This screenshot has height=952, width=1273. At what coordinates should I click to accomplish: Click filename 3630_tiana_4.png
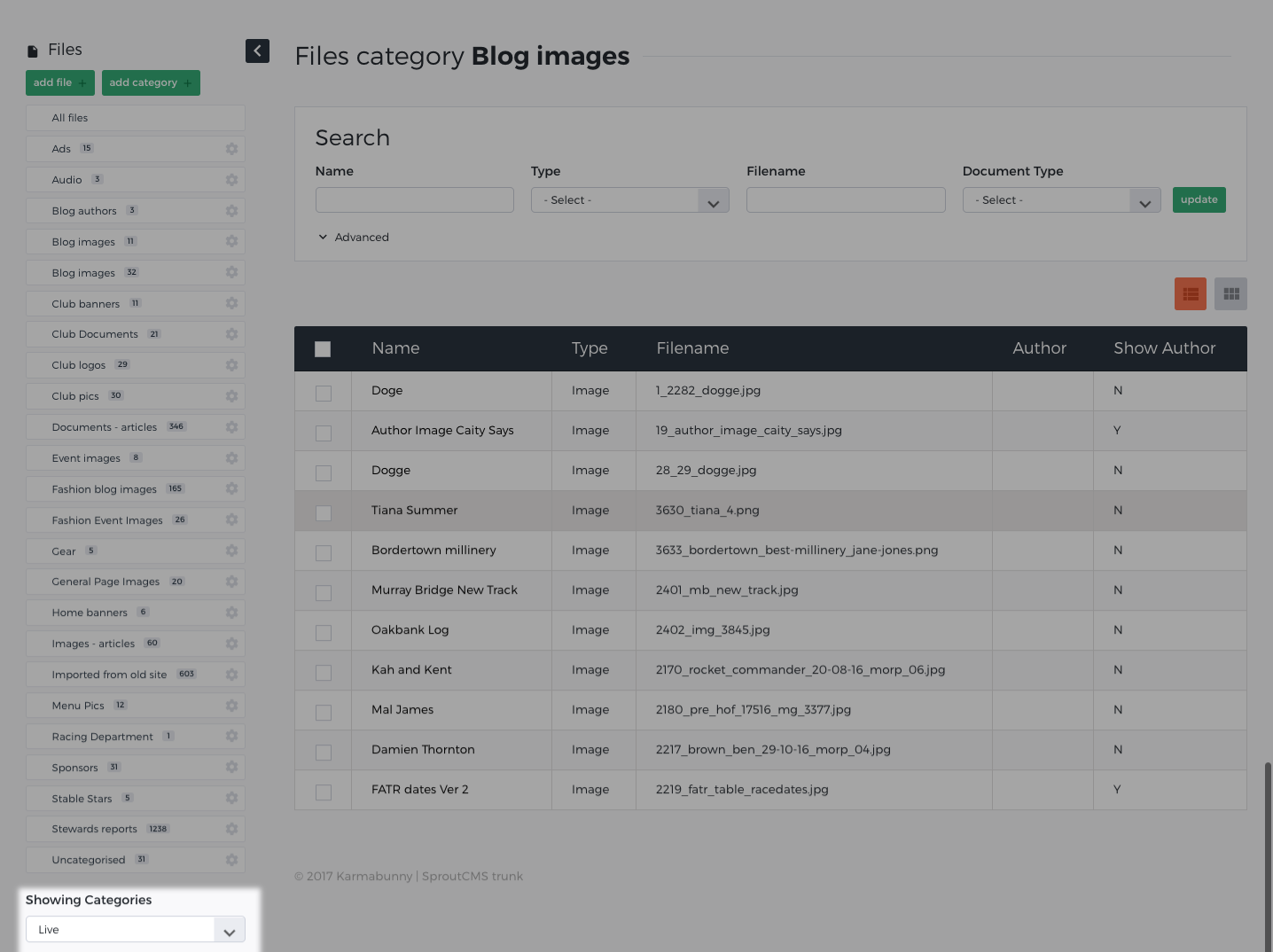(x=707, y=511)
